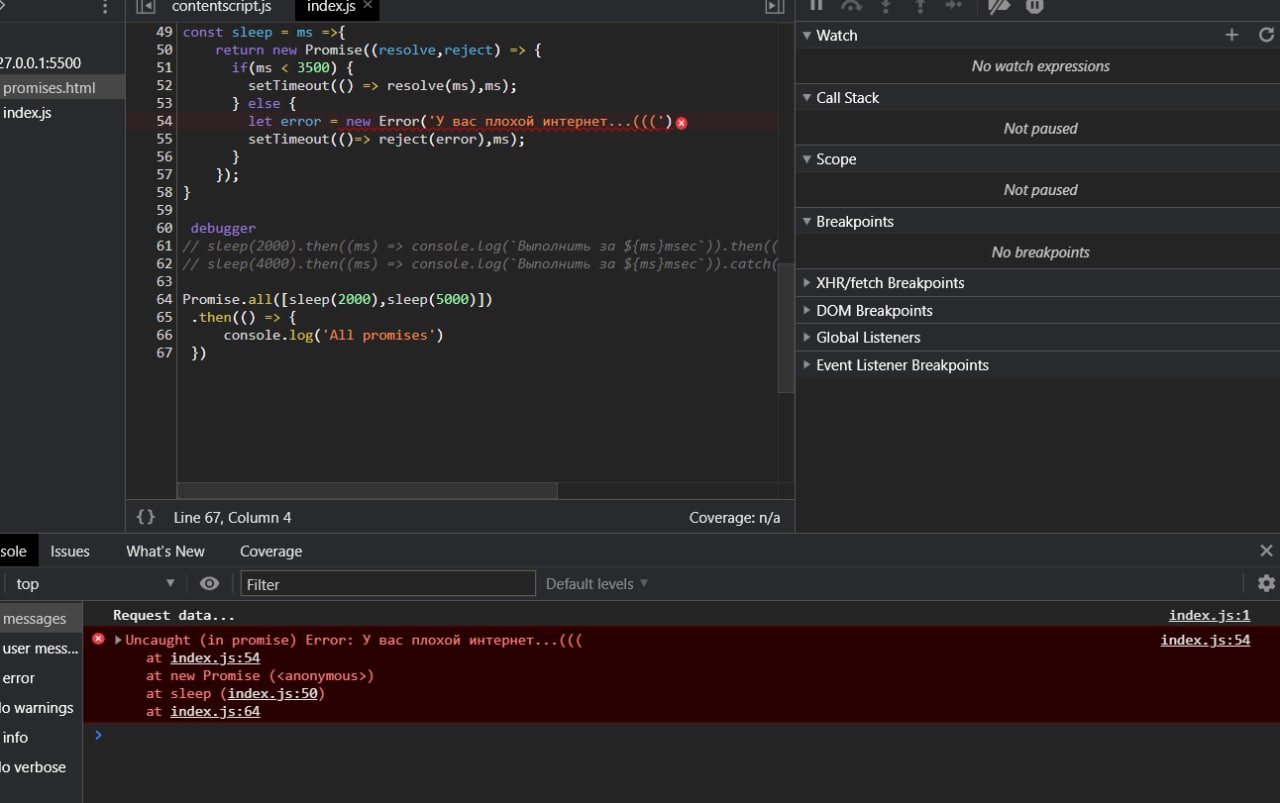Switch to contentscript.js tab
Image resolution: width=1280 pixels, height=803 pixels.
click(x=221, y=7)
